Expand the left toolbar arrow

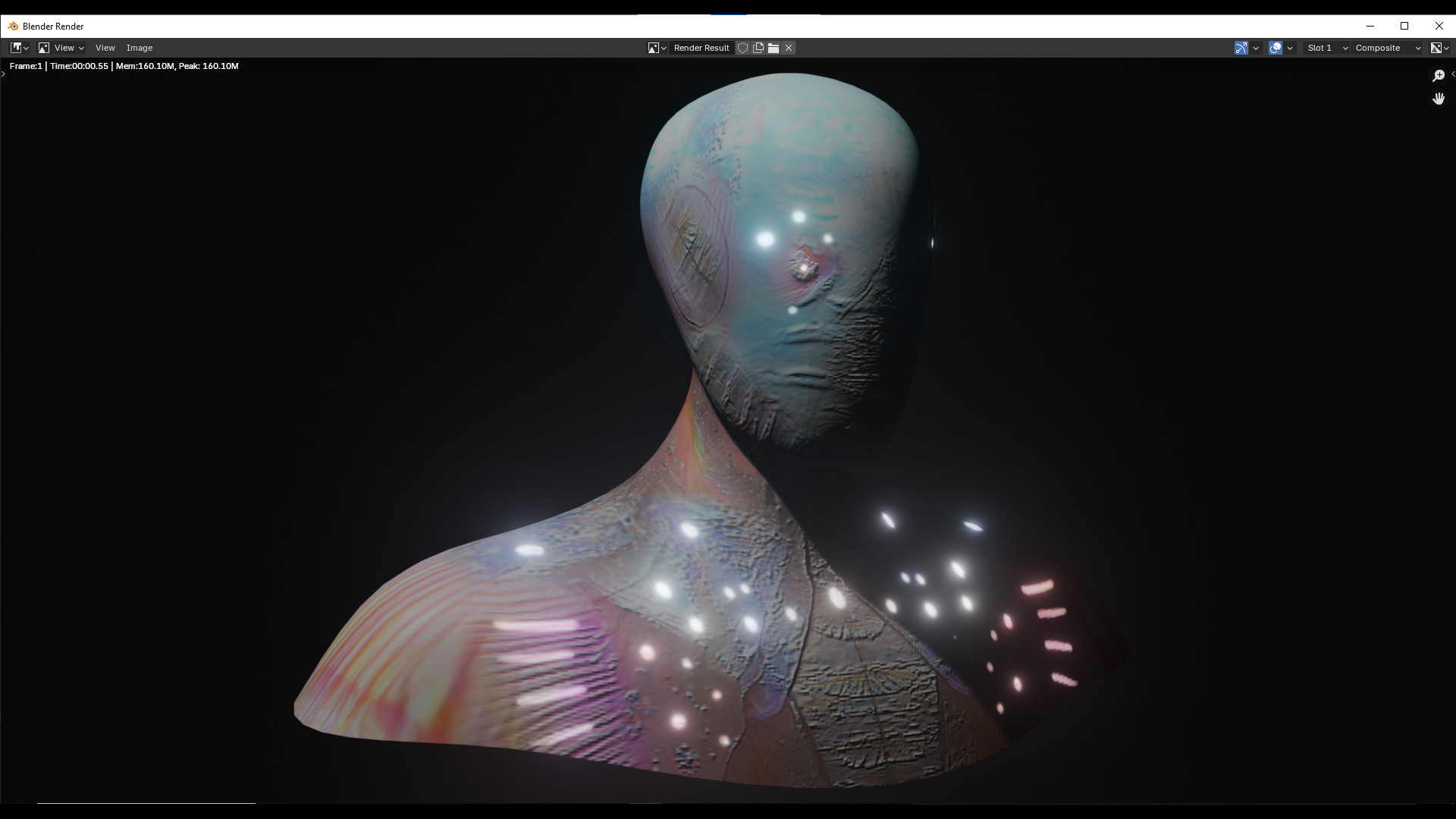coord(3,74)
